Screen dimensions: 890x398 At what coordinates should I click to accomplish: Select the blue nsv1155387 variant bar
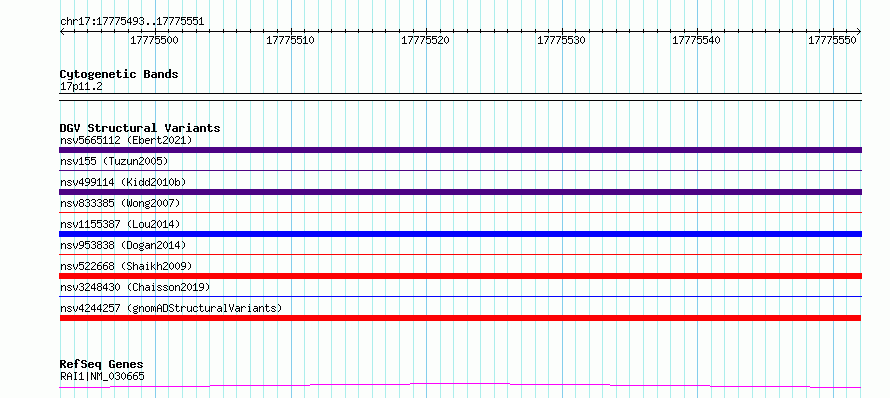[x=460, y=234]
